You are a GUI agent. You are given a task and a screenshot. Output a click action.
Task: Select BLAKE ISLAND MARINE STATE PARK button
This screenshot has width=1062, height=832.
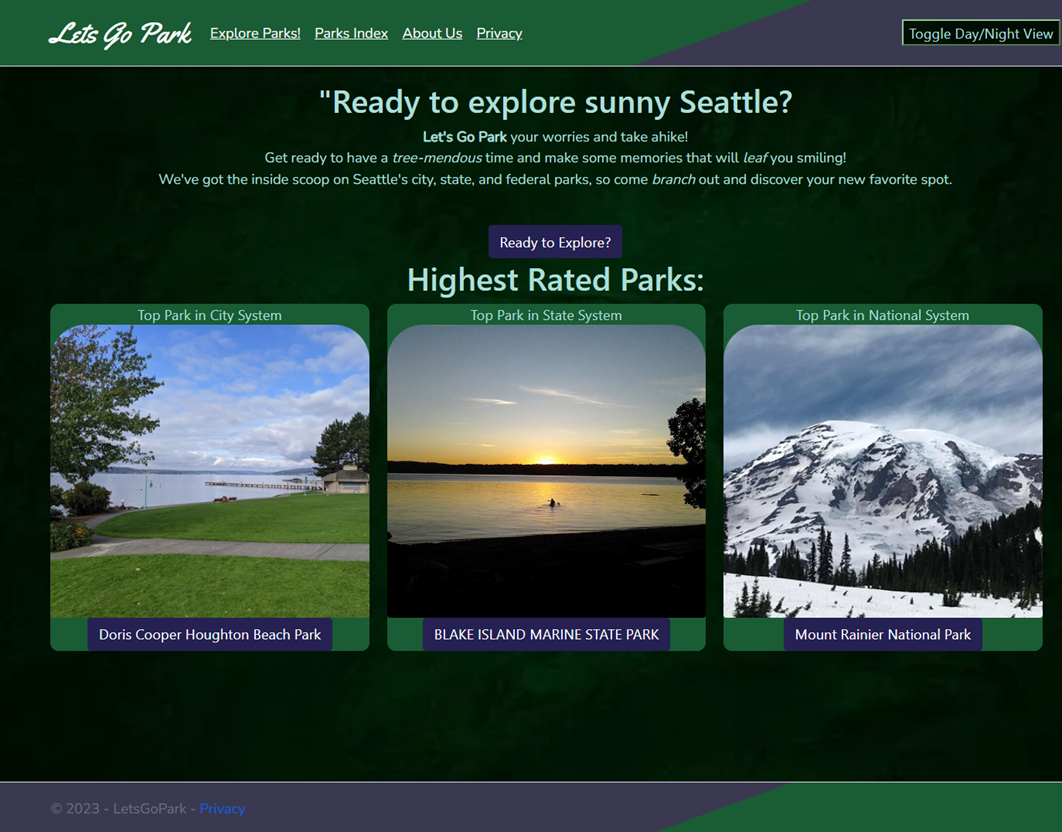pos(546,634)
